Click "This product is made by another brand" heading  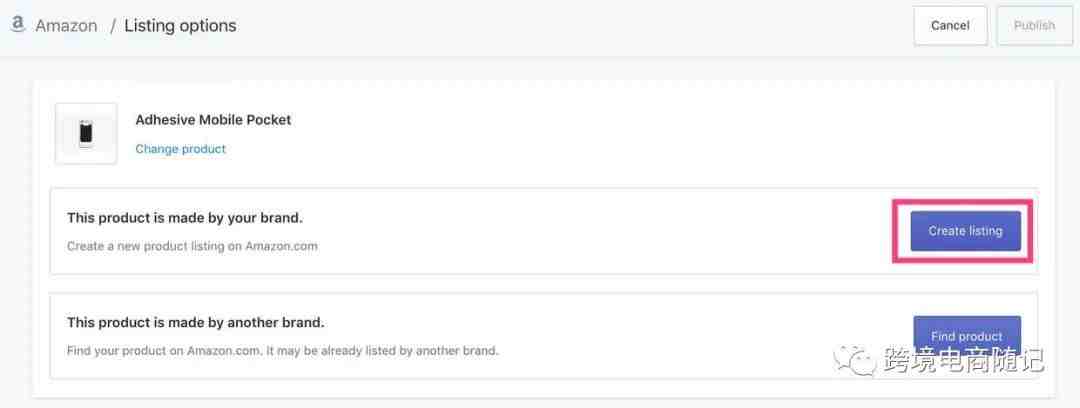click(196, 323)
